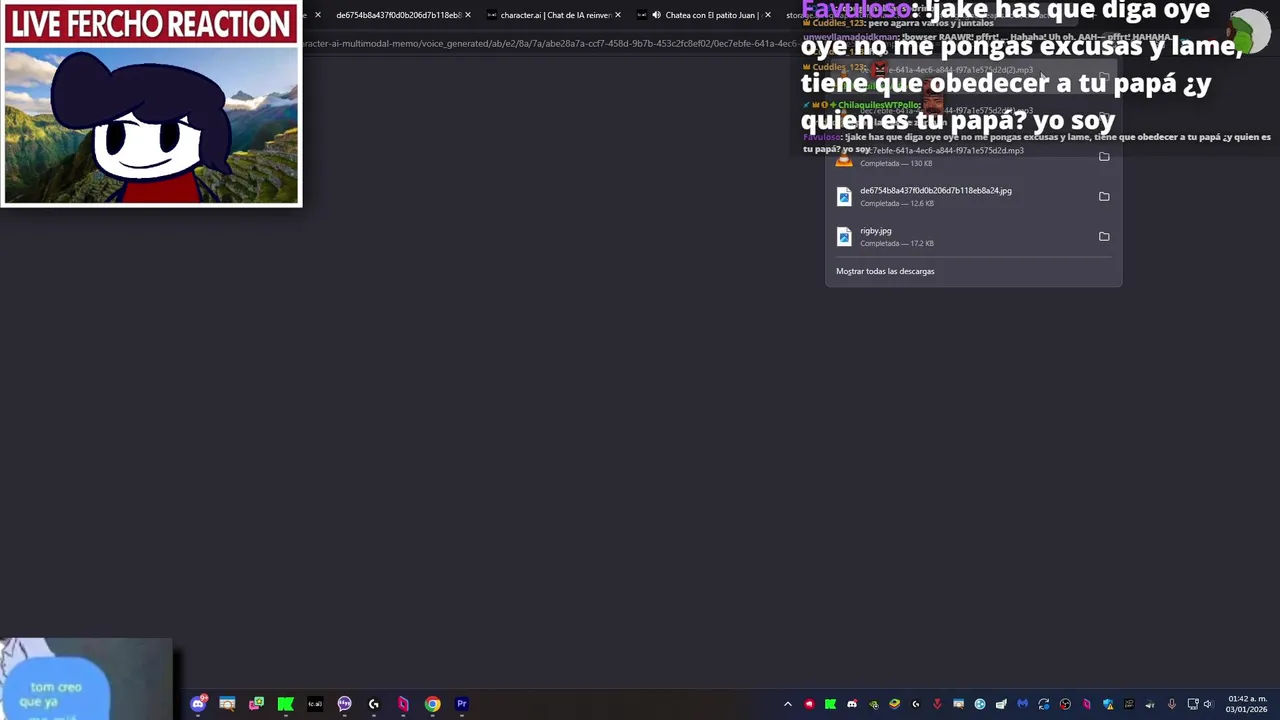Open the volume control in system tray
The image size is (1280, 720).
1207,704
